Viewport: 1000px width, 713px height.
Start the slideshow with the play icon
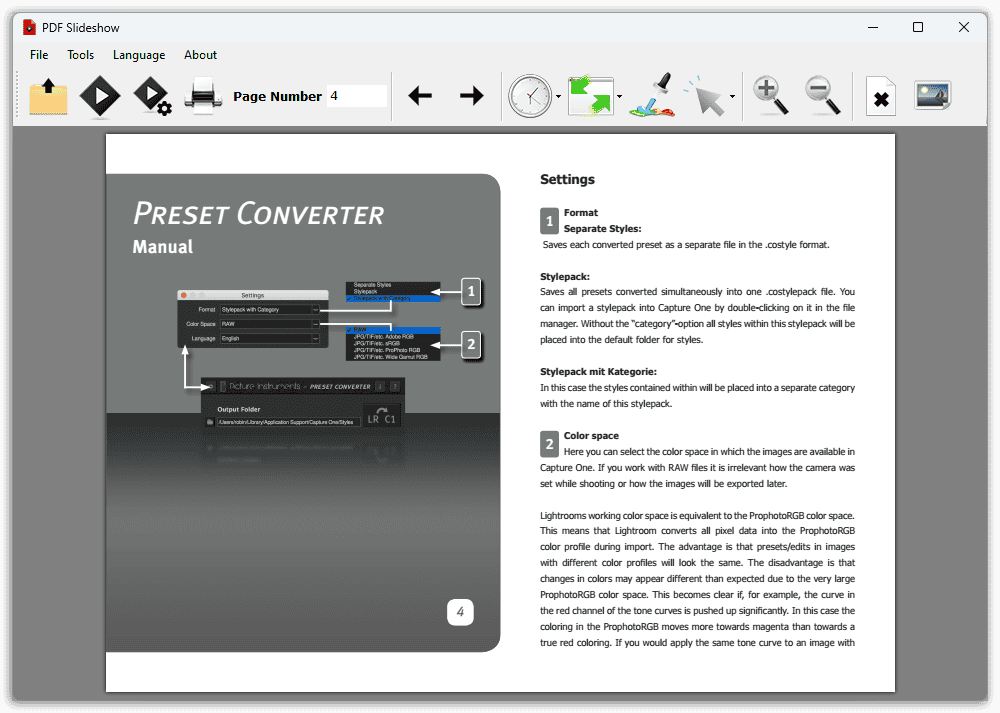(99, 96)
